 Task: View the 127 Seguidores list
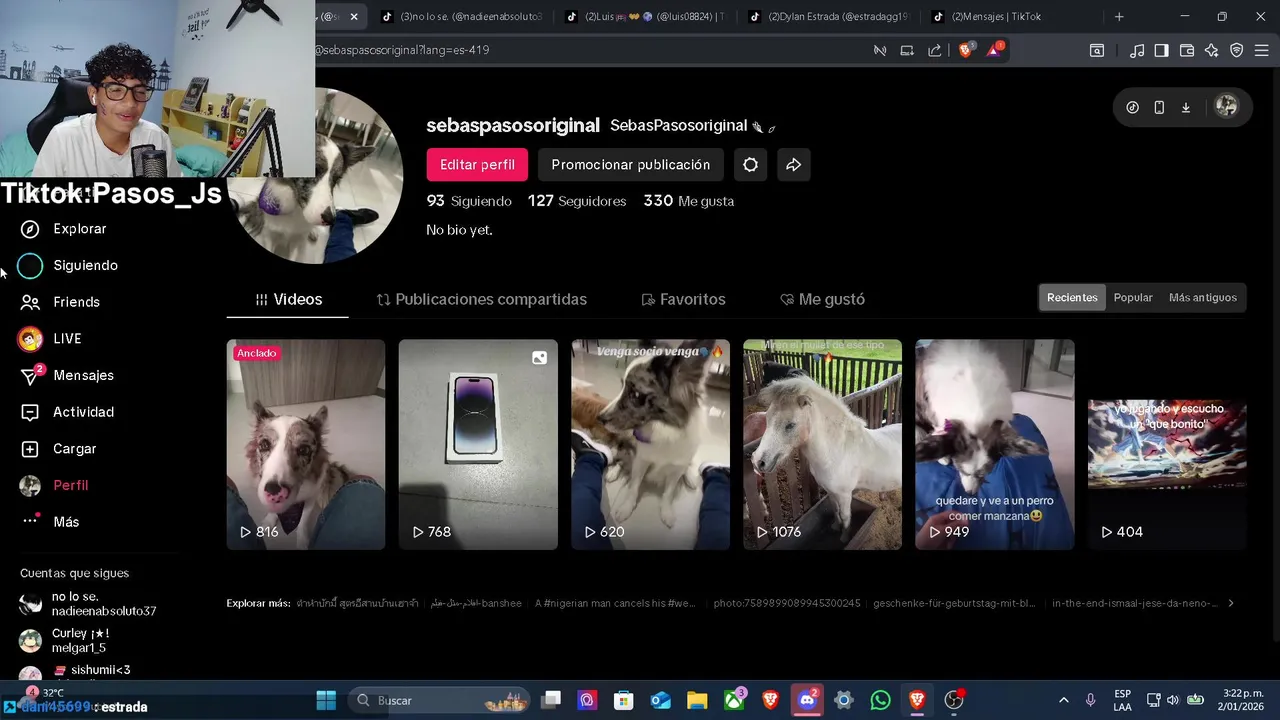pyautogui.click(x=577, y=201)
